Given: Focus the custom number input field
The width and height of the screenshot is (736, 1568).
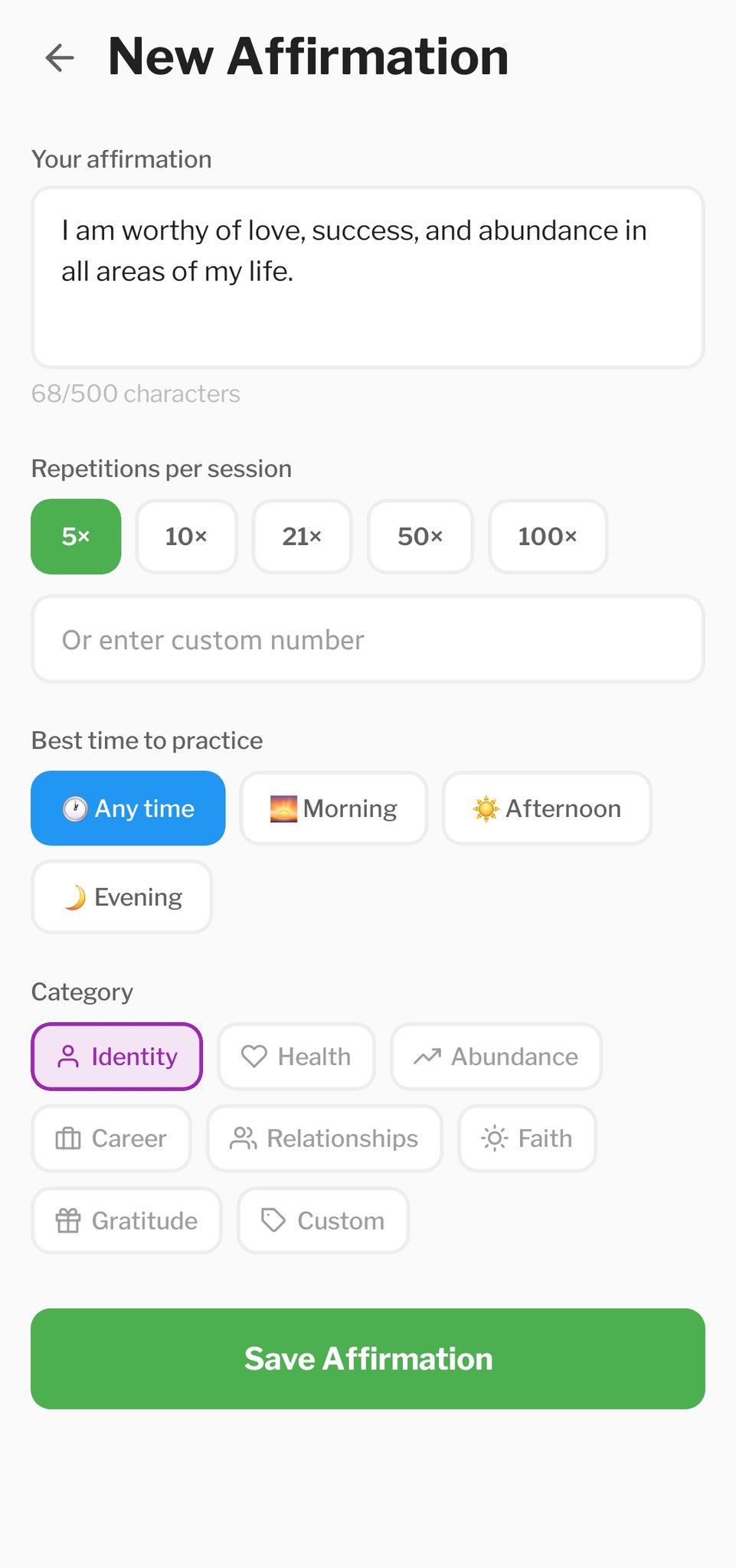Looking at the screenshot, I should (368, 640).
